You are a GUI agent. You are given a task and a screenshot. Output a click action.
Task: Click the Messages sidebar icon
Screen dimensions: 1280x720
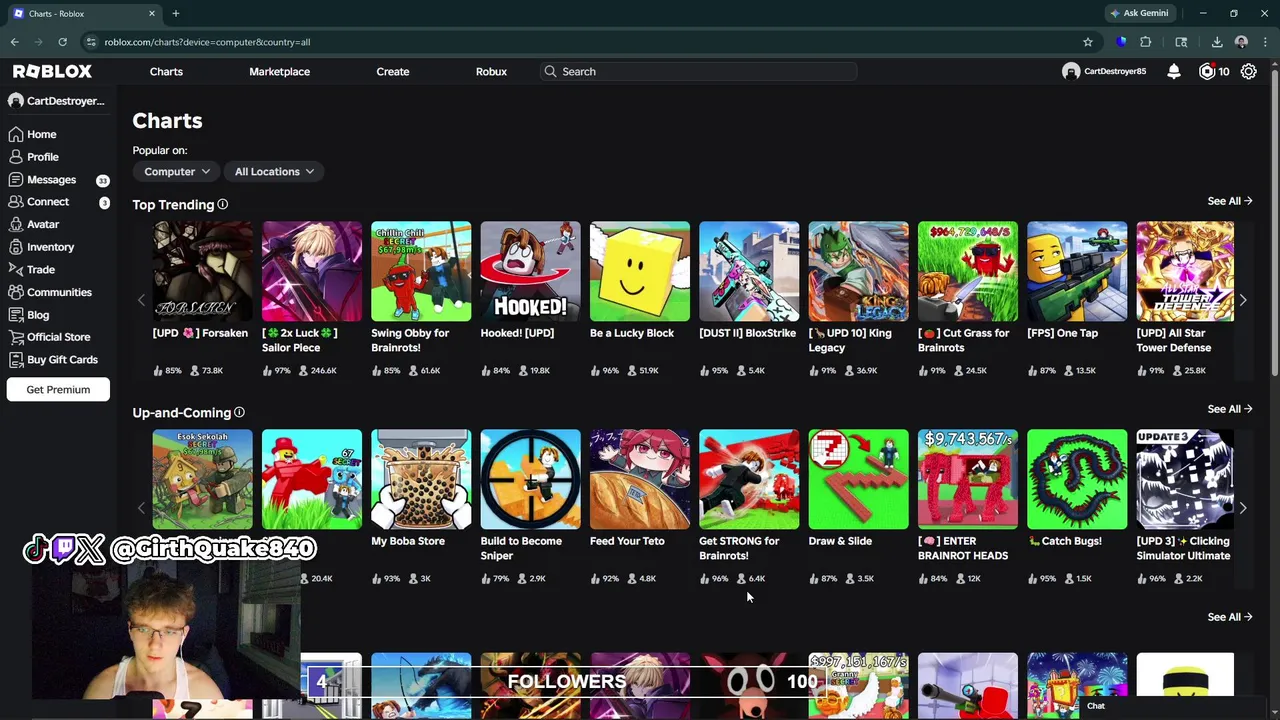pos(15,180)
